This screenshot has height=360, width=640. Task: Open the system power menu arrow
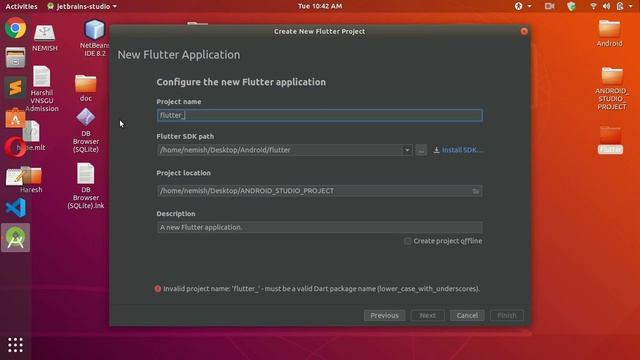pos(630,6)
